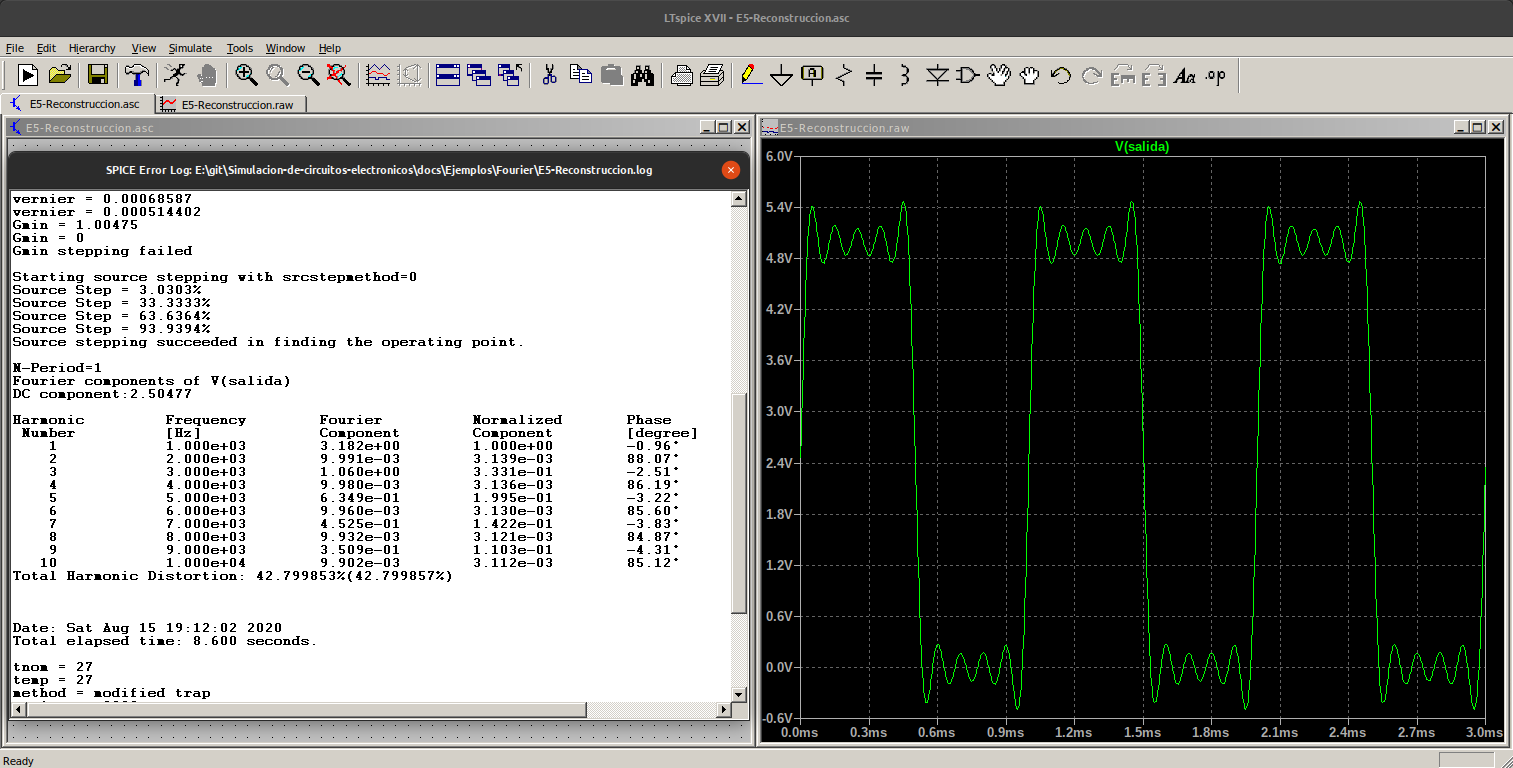
Task: Click the Mirror component icon
Action: pos(1154,74)
